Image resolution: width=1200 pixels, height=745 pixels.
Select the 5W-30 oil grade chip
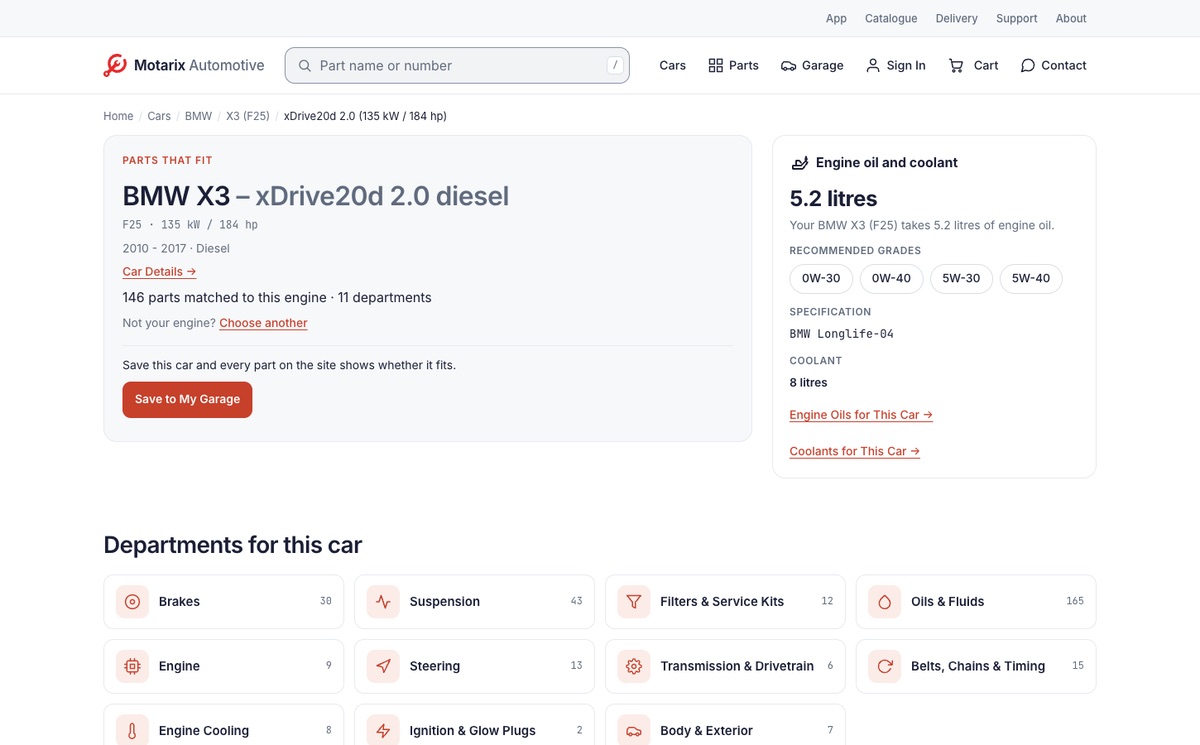click(961, 278)
